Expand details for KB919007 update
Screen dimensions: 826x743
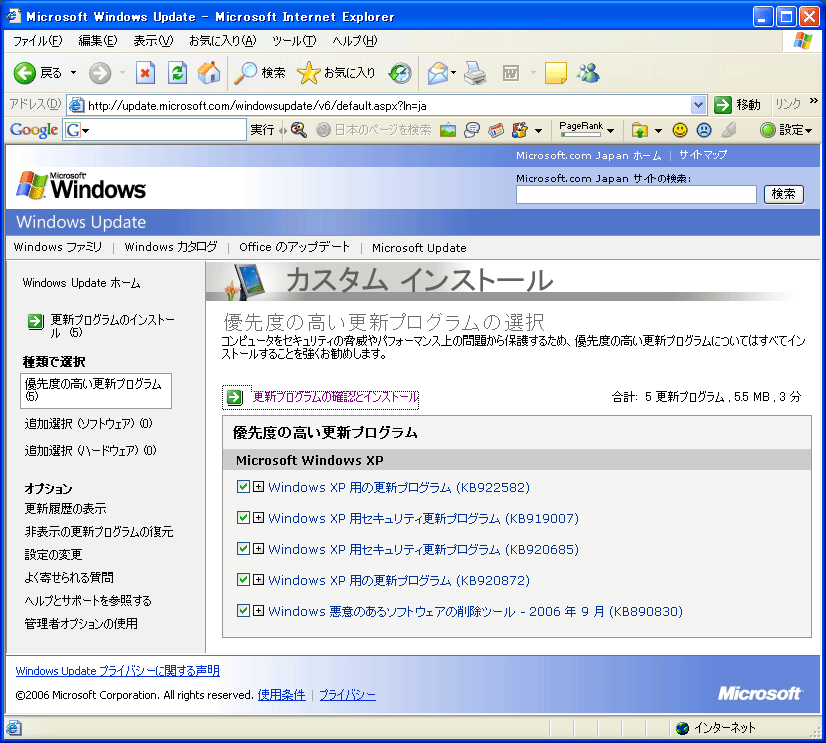pos(258,517)
